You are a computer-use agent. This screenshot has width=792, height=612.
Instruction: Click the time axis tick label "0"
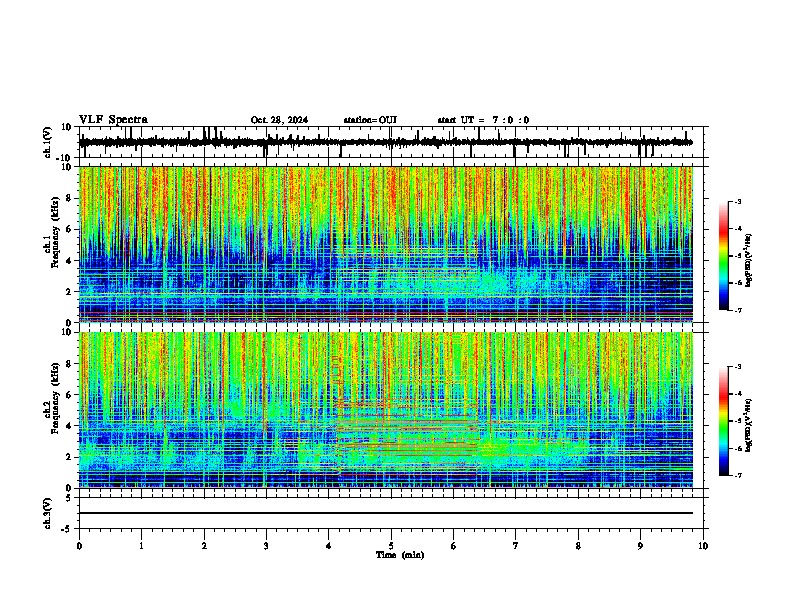79,546
